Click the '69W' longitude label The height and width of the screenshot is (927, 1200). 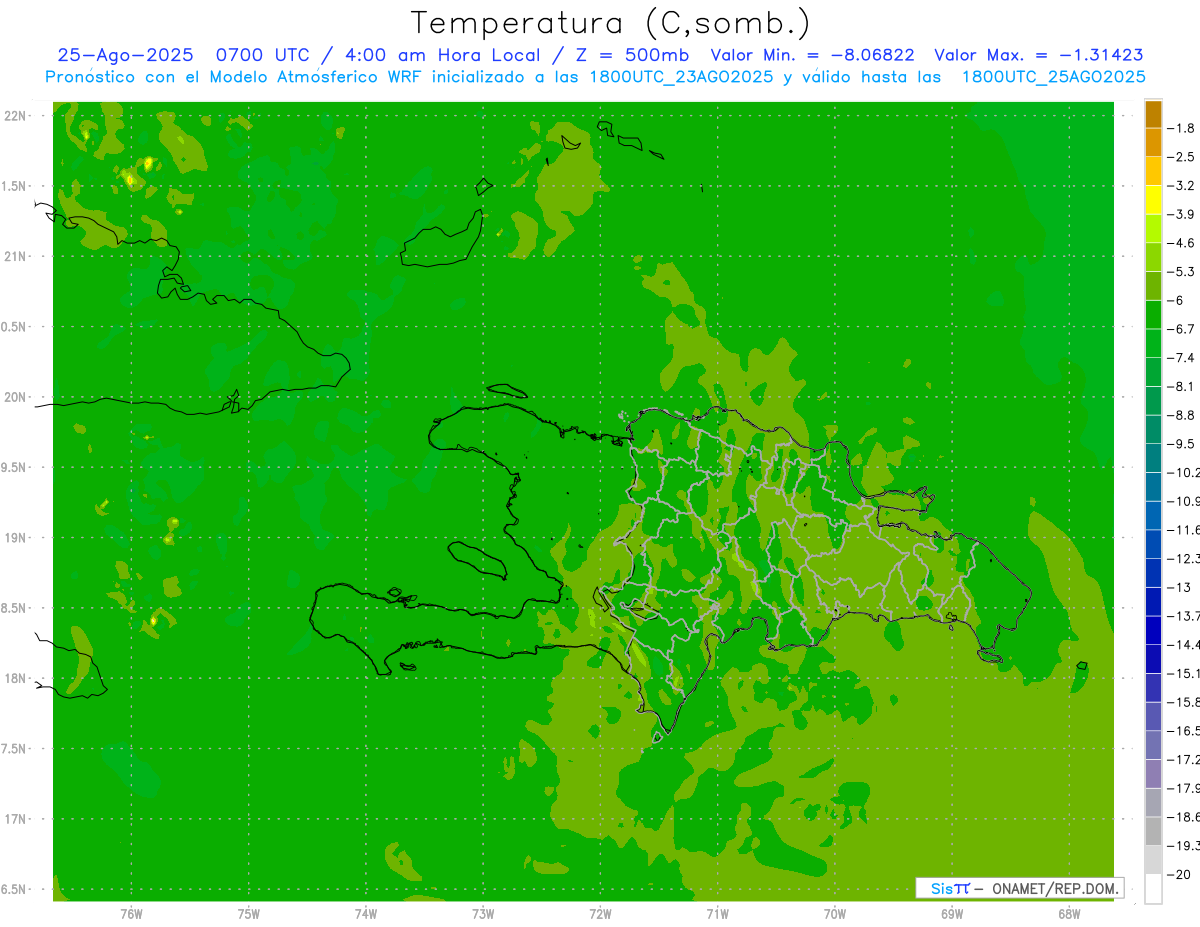[952, 914]
